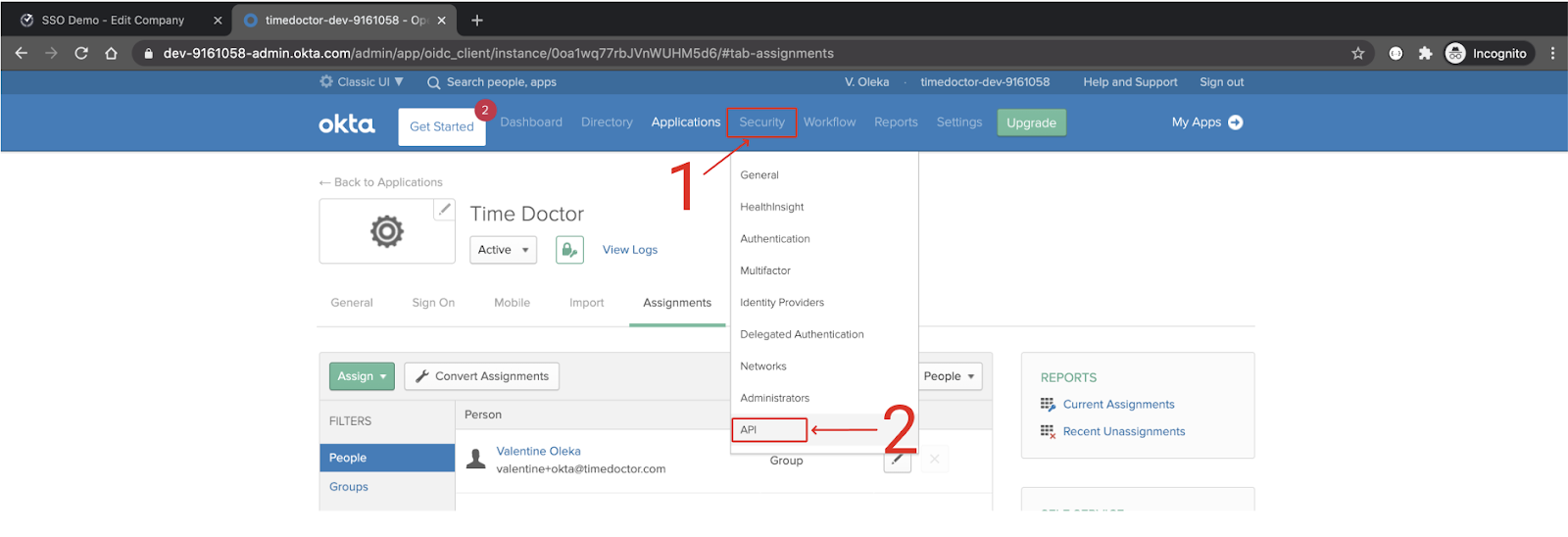Screen dimensions: 1568x537
Task: Click the person avatar icon for Valentine Oleka
Action: tap(476, 459)
